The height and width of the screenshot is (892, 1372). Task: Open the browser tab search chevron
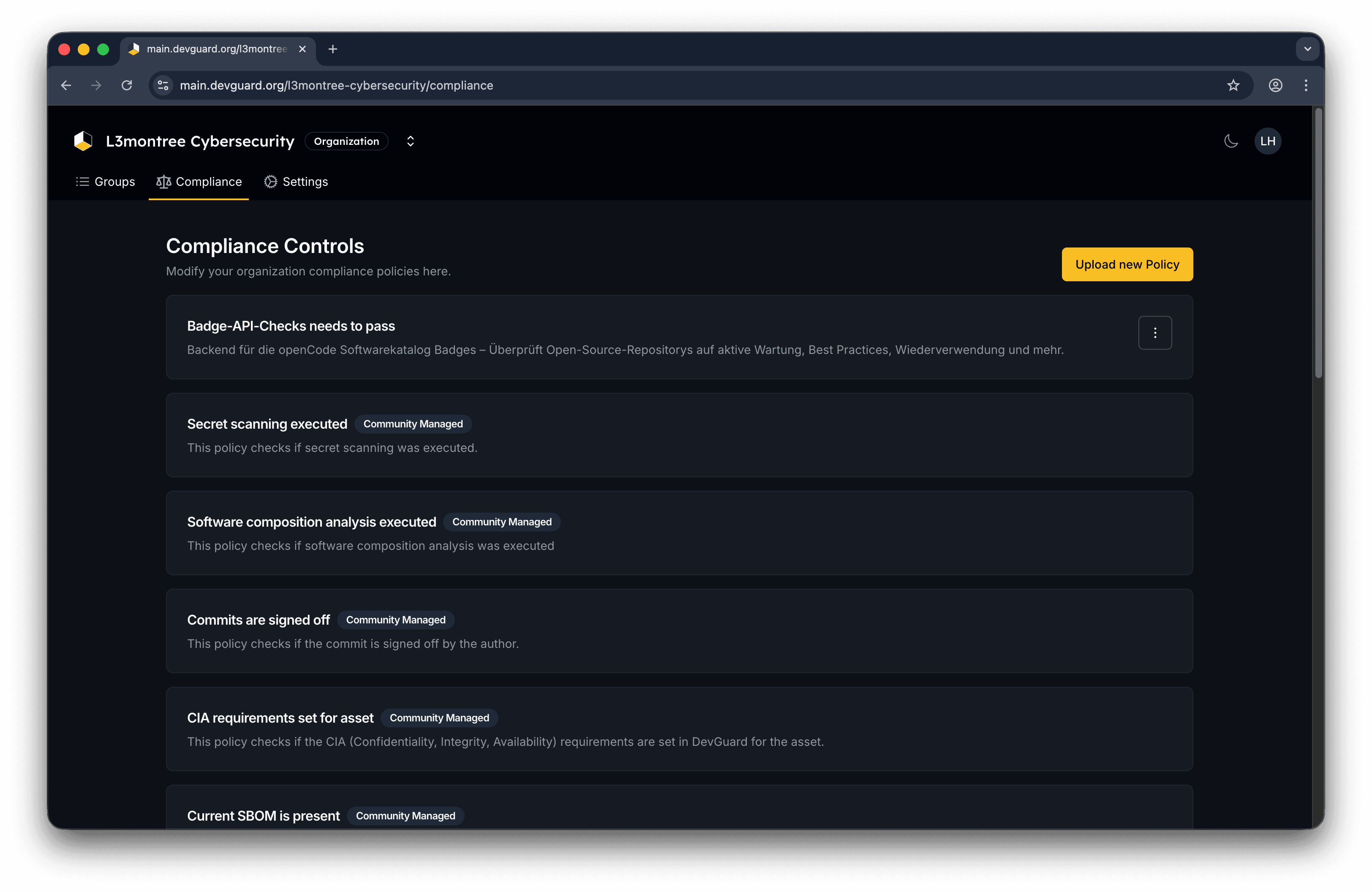click(x=1307, y=49)
